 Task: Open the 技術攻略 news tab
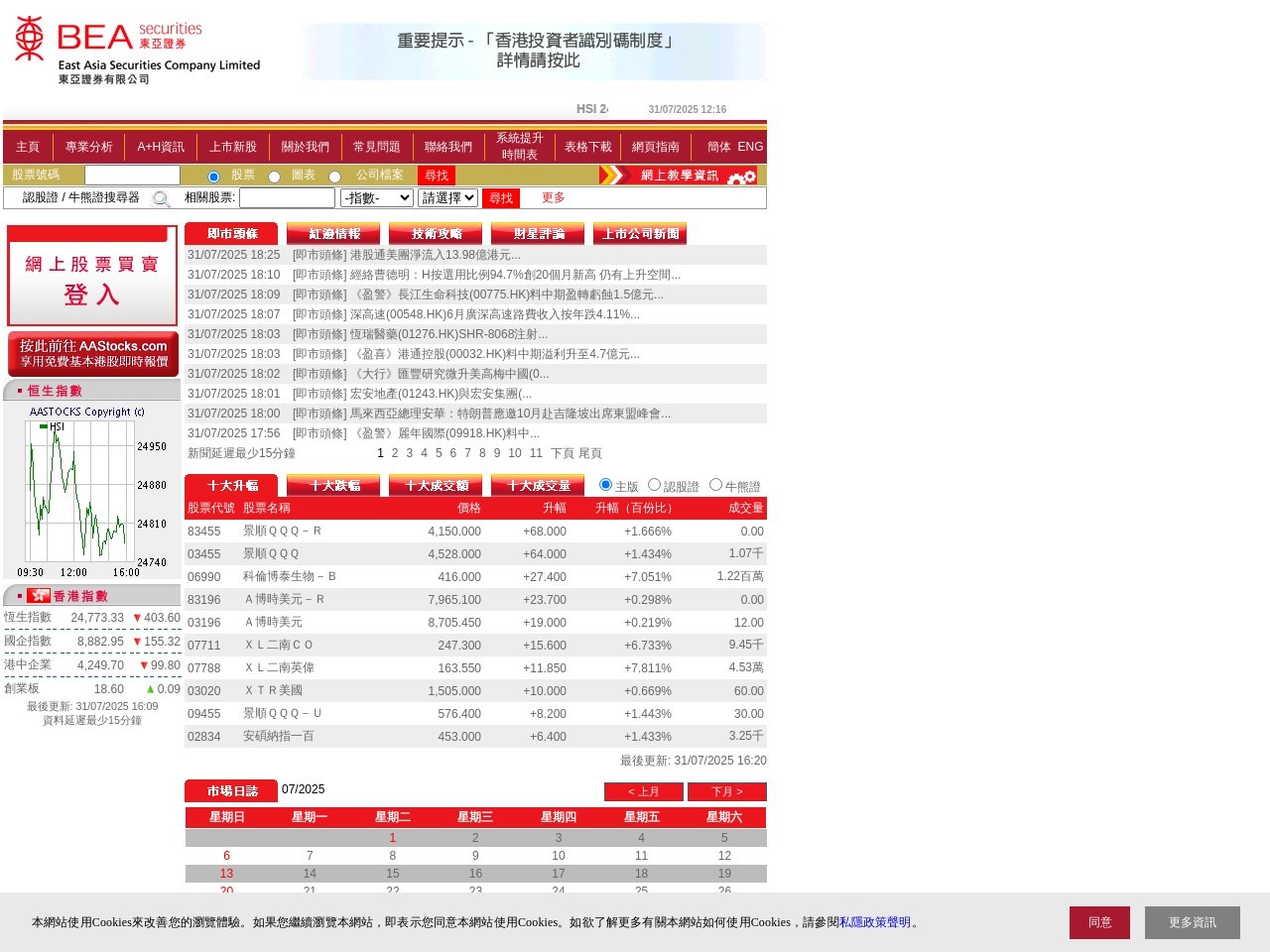pyautogui.click(x=436, y=234)
